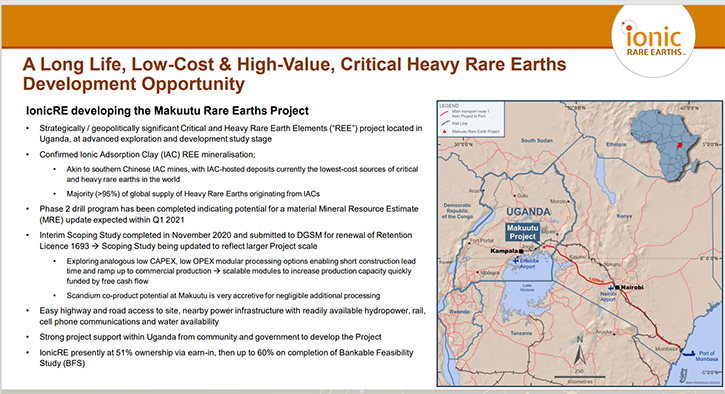Click the north arrow compass symbol
The height and width of the screenshot is (394, 725).
click(579, 351)
